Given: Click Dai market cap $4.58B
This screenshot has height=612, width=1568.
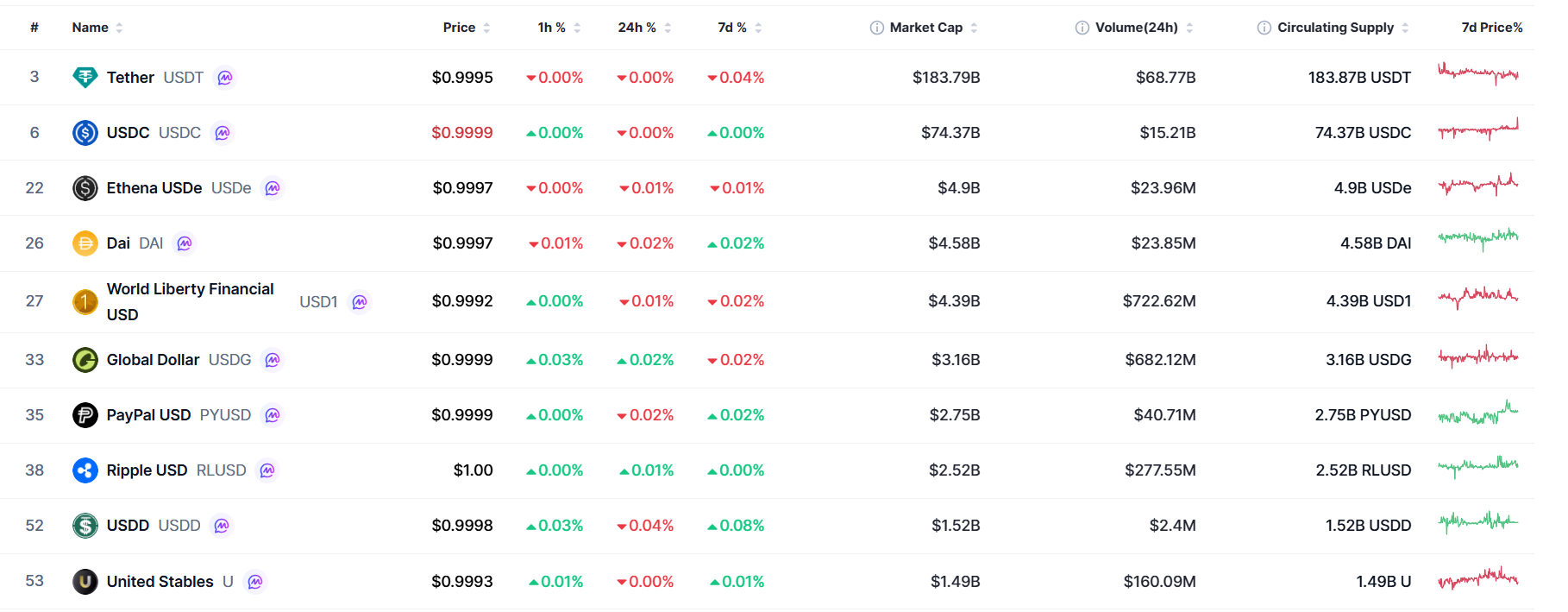Looking at the screenshot, I should click(955, 243).
